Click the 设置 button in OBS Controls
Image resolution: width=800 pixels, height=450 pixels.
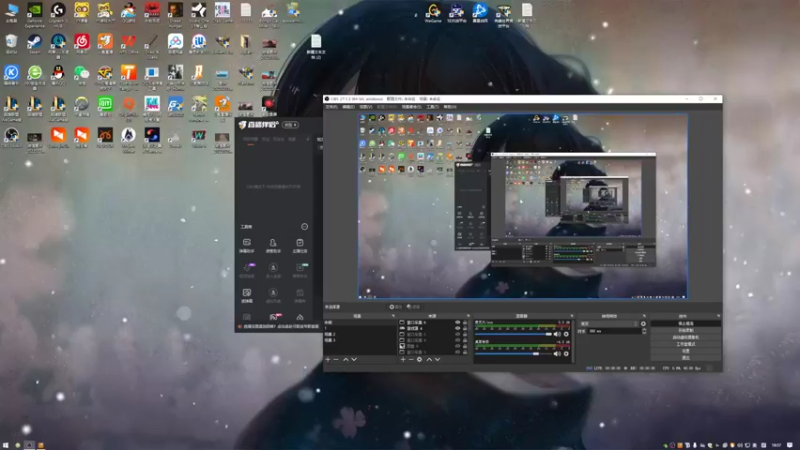[x=686, y=351]
